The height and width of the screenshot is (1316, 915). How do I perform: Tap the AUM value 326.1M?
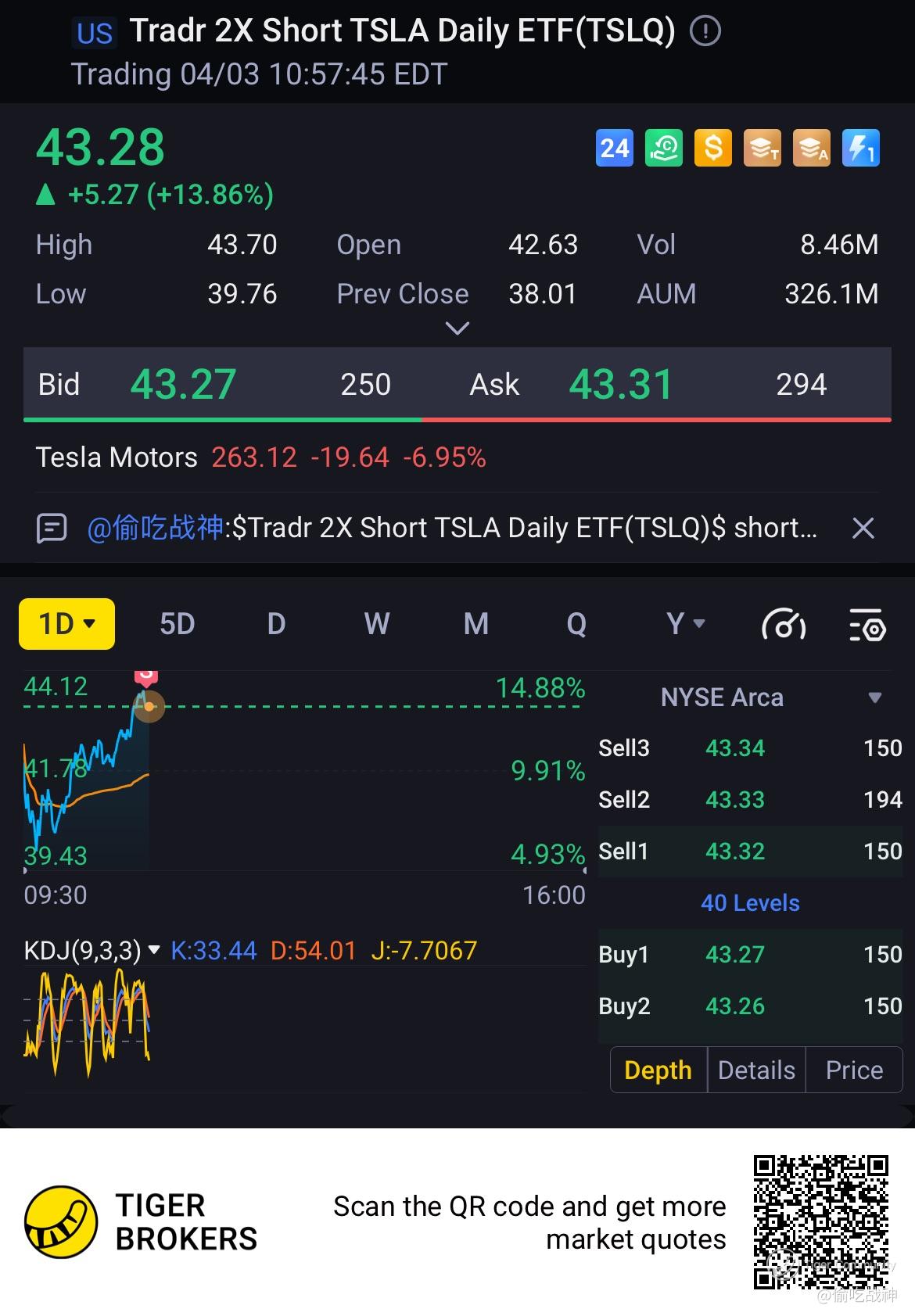(x=831, y=294)
